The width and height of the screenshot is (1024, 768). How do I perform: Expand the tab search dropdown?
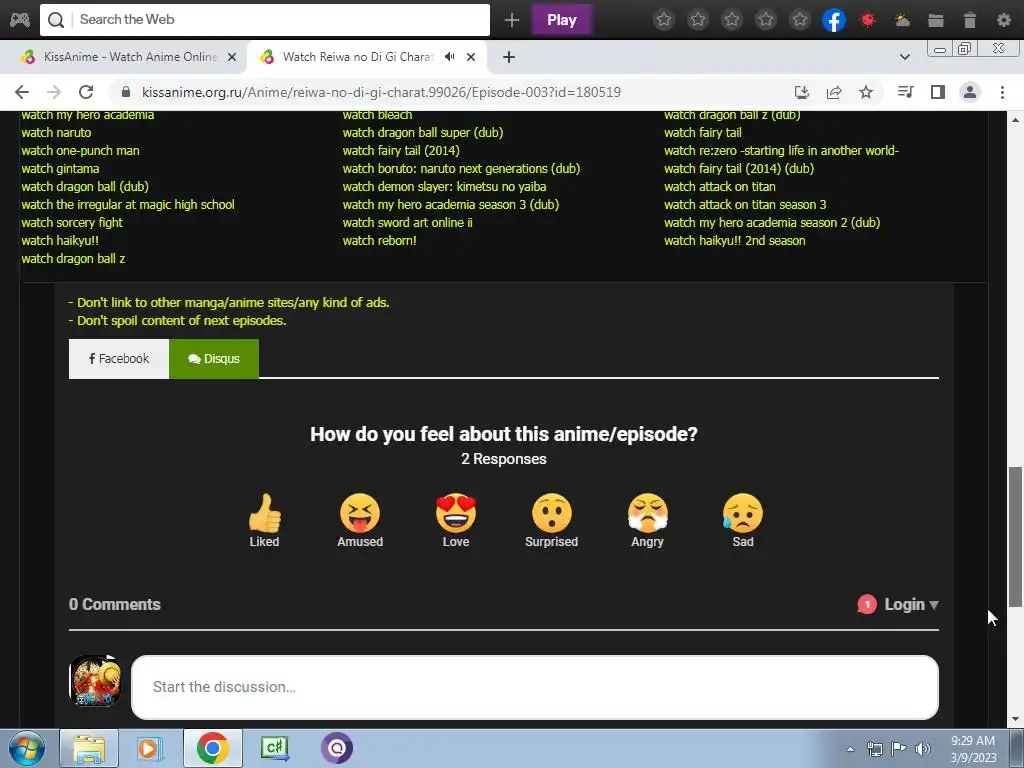[904, 57]
